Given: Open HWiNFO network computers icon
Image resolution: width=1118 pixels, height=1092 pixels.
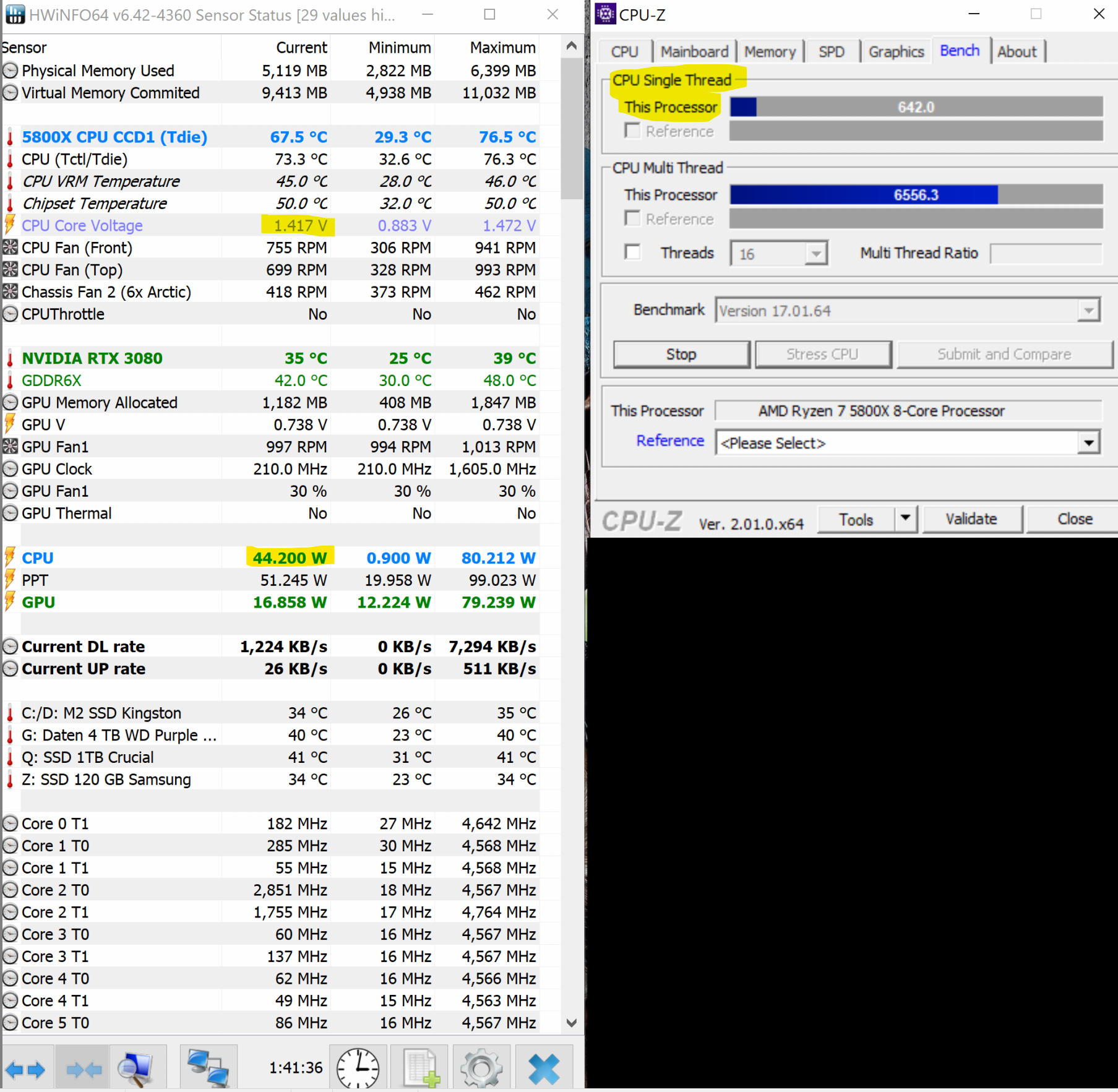Looking at the screenshot, I should click(209, 1068).
